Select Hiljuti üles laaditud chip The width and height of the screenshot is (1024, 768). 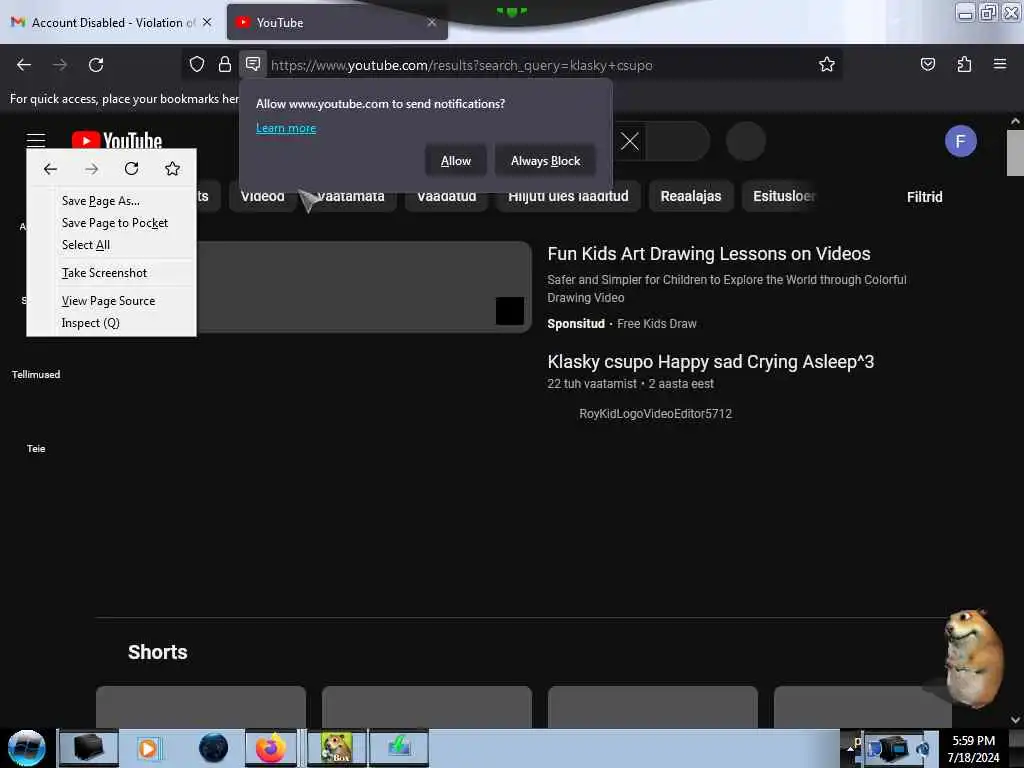(x=568, y=197)
